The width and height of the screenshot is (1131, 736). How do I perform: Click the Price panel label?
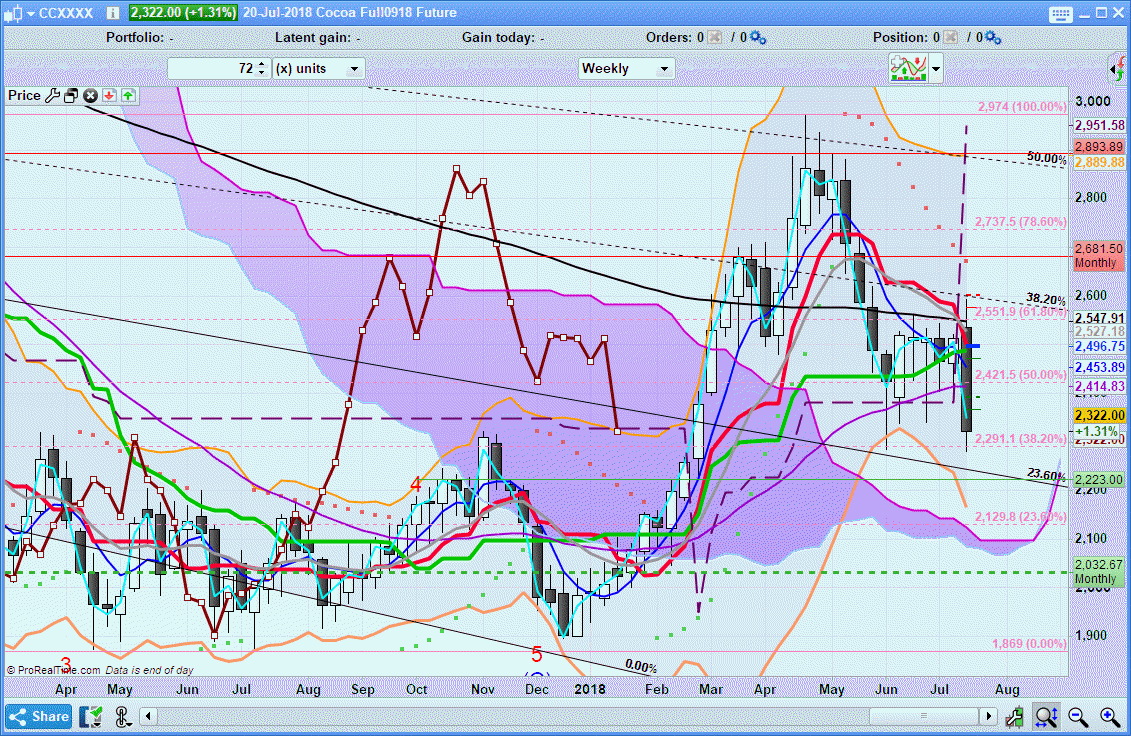[x=25, y=95]
